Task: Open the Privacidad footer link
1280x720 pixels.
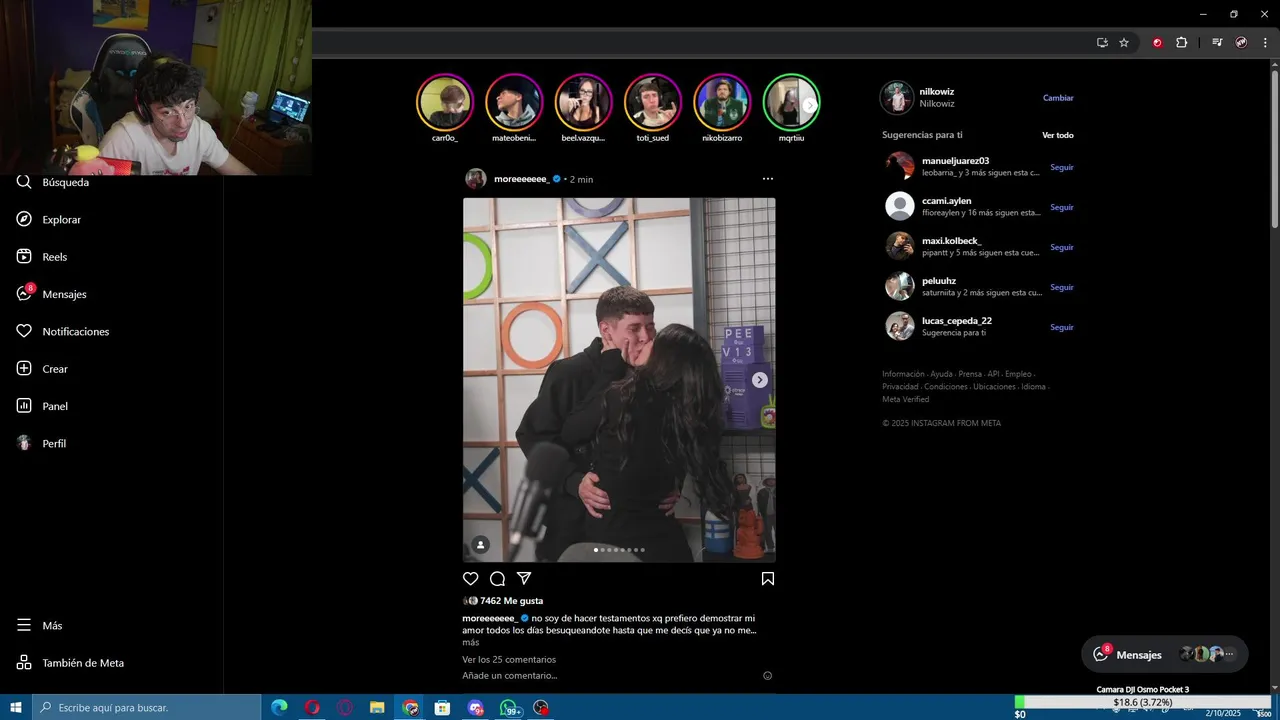Action: click(900, 387)
